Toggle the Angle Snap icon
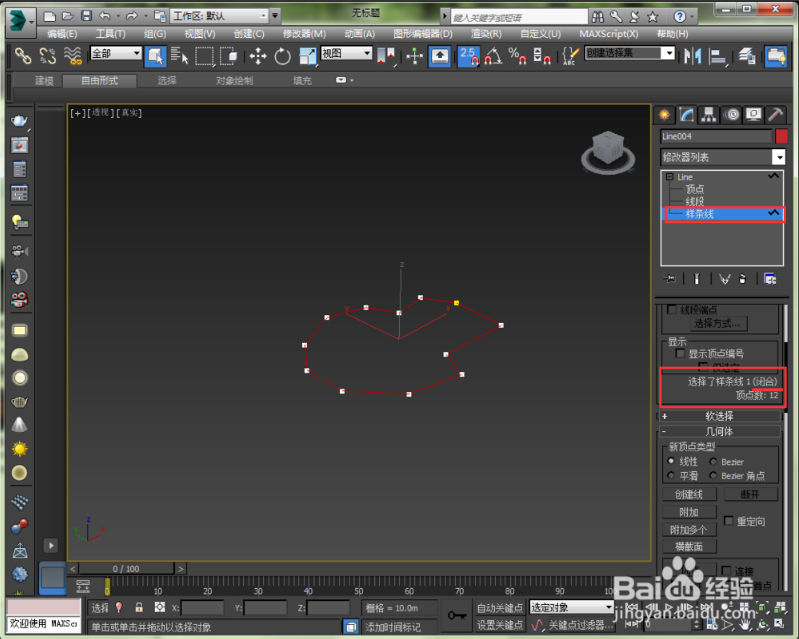The width and height of the screenshot is (799, 639). (493, 56)
